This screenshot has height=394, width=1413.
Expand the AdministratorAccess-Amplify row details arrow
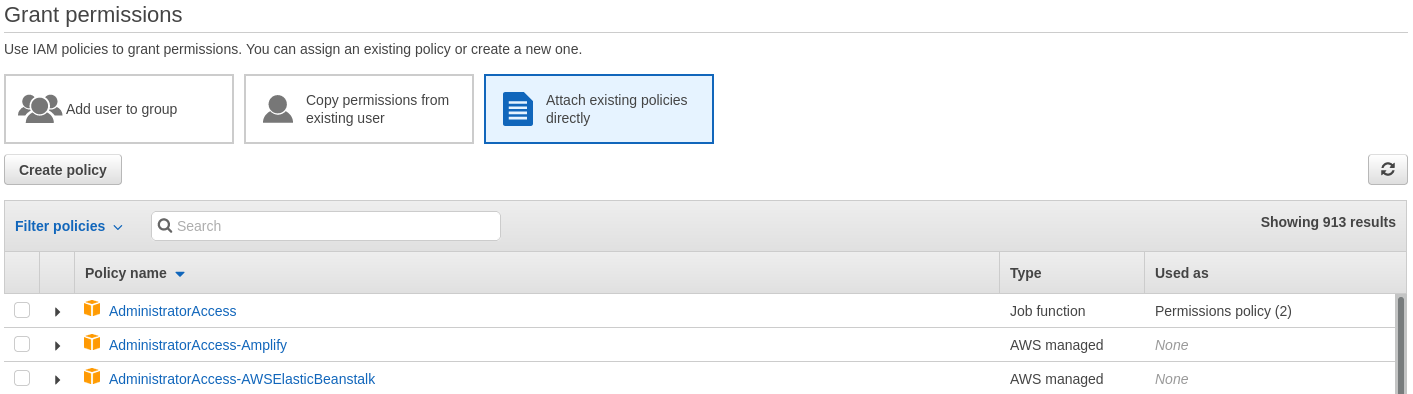coord(57,346)
